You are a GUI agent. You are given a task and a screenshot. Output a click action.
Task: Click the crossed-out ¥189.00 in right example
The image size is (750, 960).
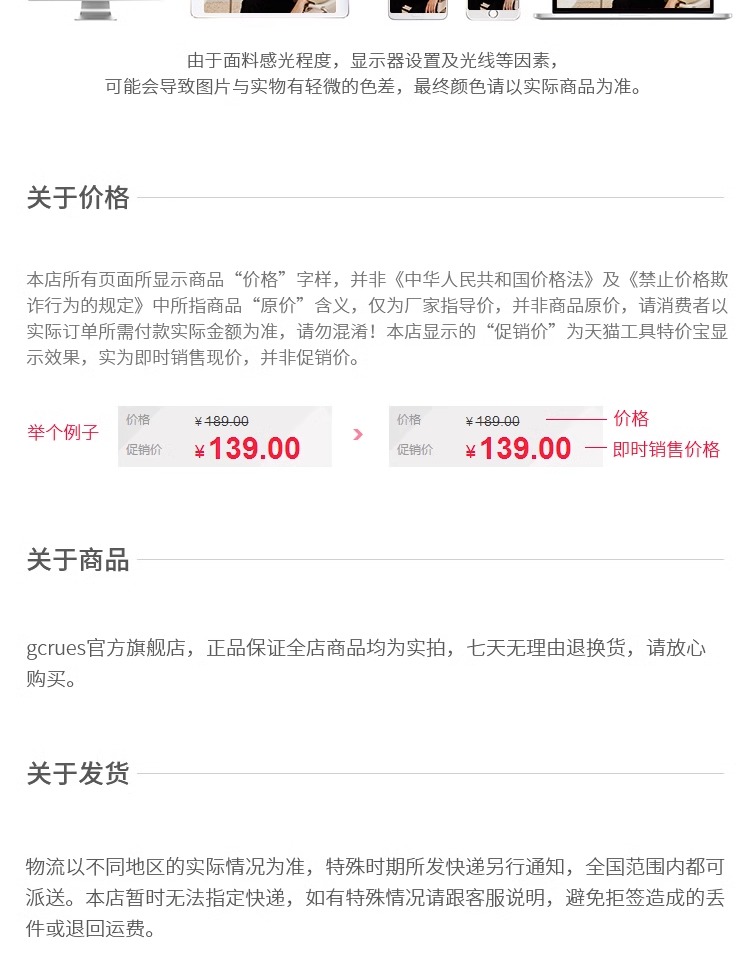pyautogui.click(x=492, y=421)
